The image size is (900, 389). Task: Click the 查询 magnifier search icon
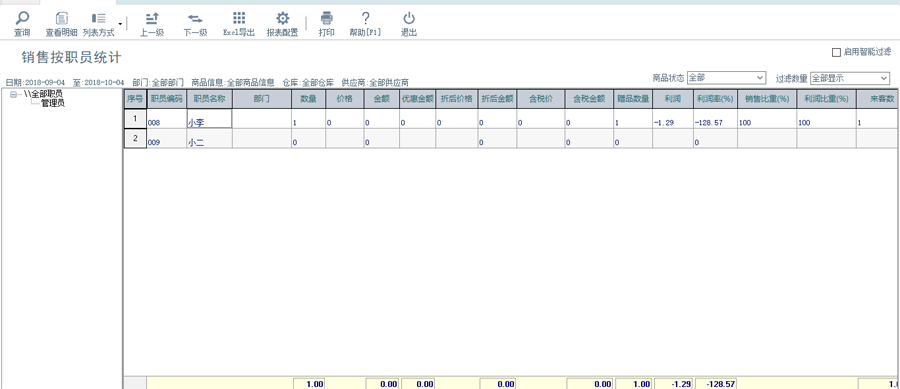tap(22, 19)
